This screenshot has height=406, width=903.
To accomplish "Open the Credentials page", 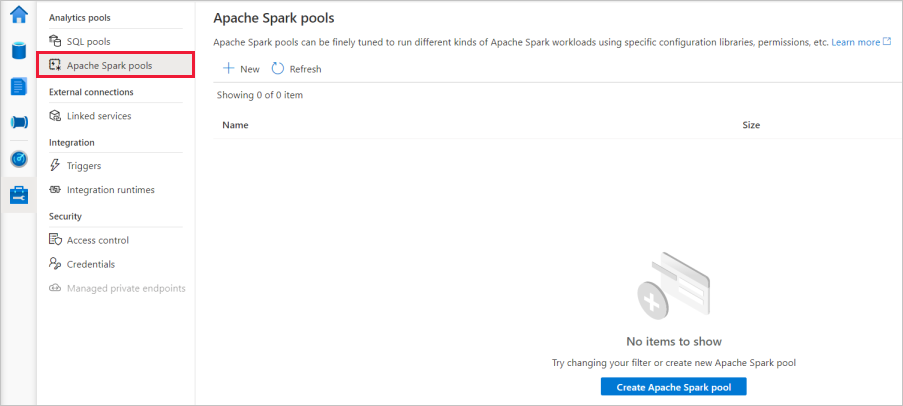I will (x=90, y=264).
